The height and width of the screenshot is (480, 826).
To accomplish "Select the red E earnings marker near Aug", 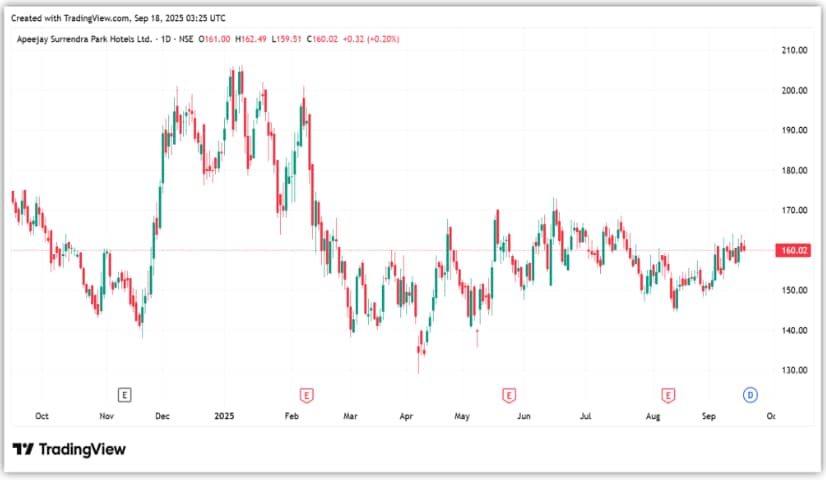I will click(667, 394).
